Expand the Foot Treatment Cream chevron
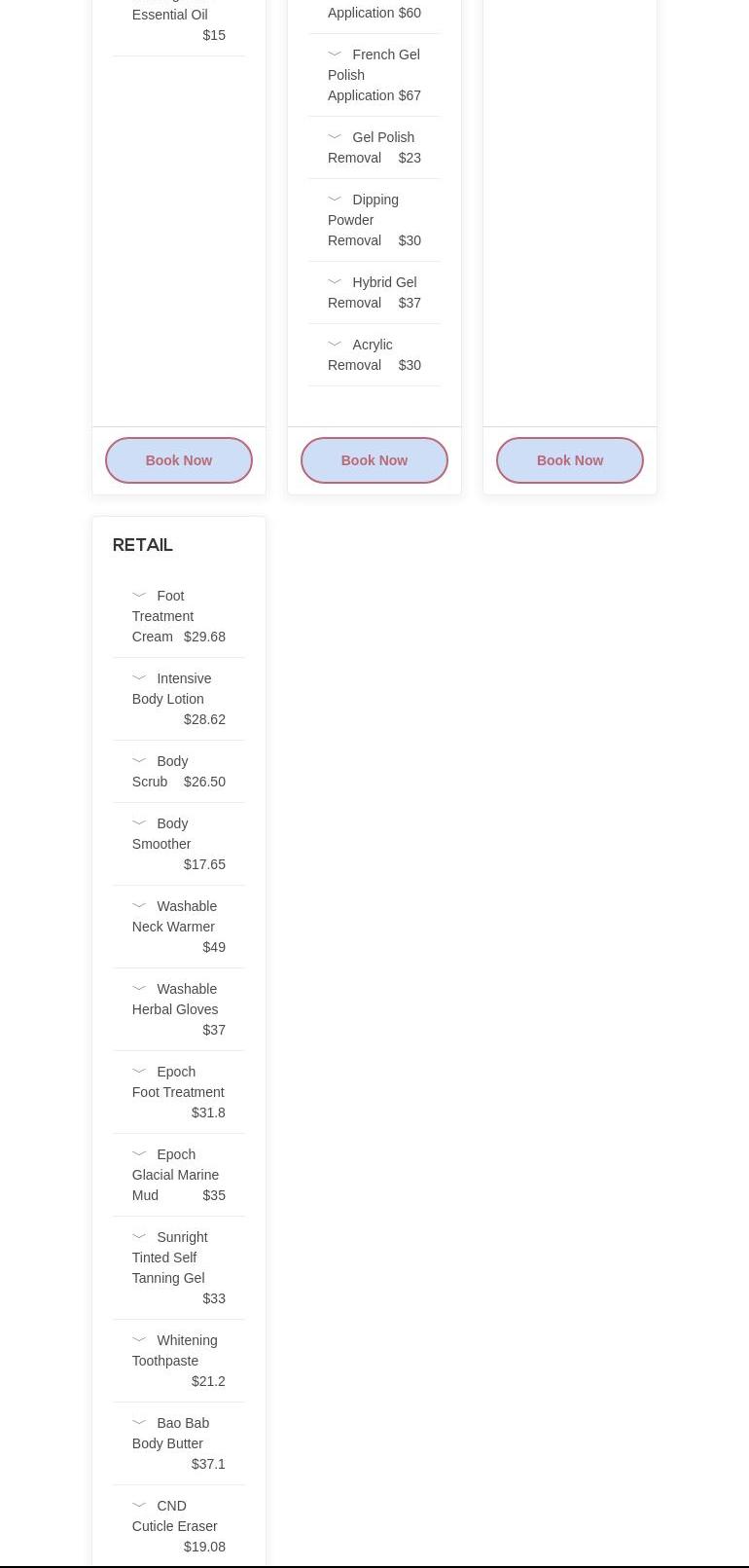Screen dimensions: 749x1568 (x=139, y=596)
